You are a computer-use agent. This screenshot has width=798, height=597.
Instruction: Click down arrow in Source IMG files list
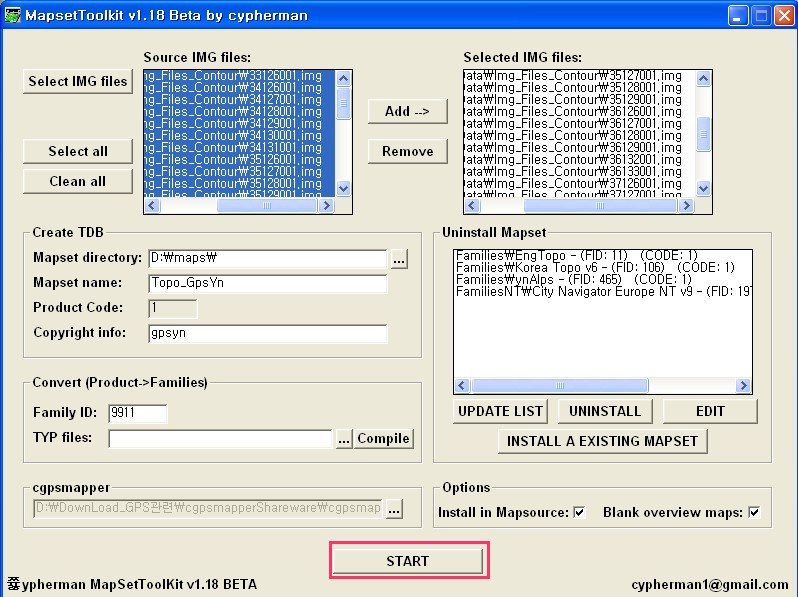tap(344, 189)
